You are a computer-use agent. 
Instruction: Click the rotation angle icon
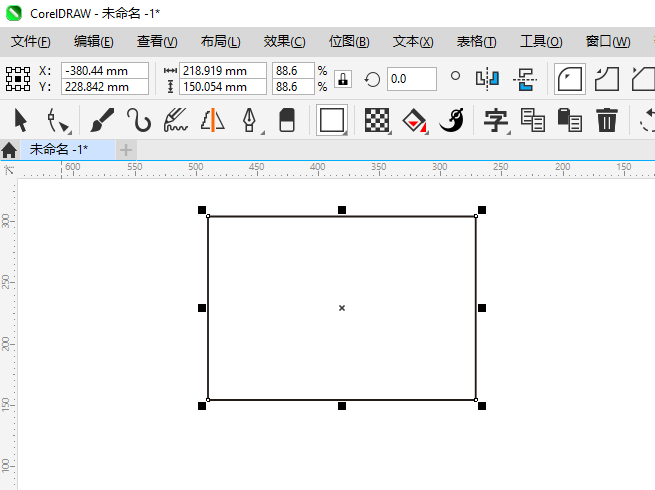pos(372,79)
